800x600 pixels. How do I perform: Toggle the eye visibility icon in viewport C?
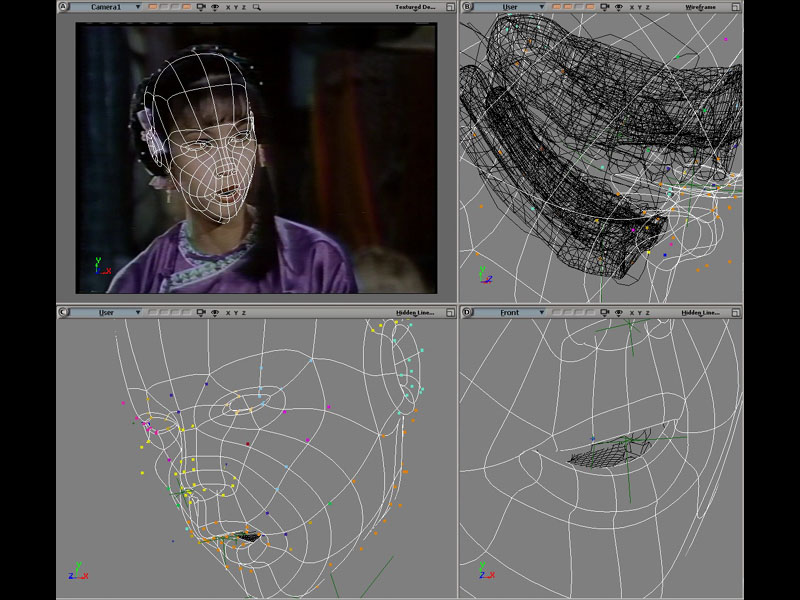point(215,313)
